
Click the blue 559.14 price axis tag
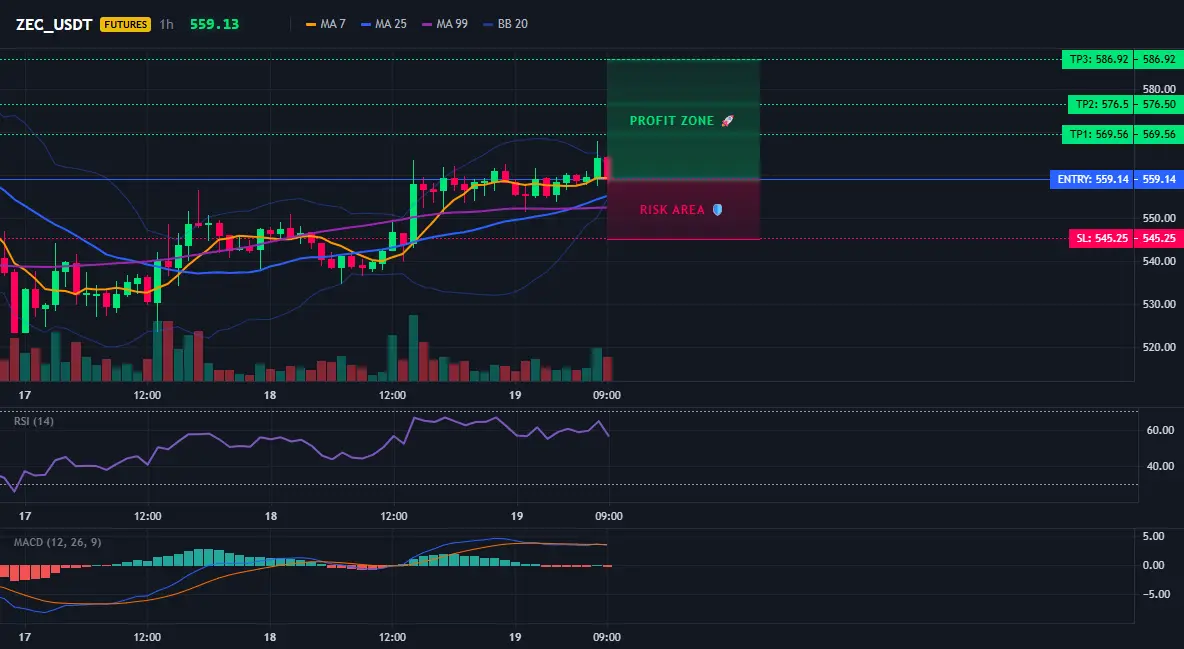[x=1159, y=180]
